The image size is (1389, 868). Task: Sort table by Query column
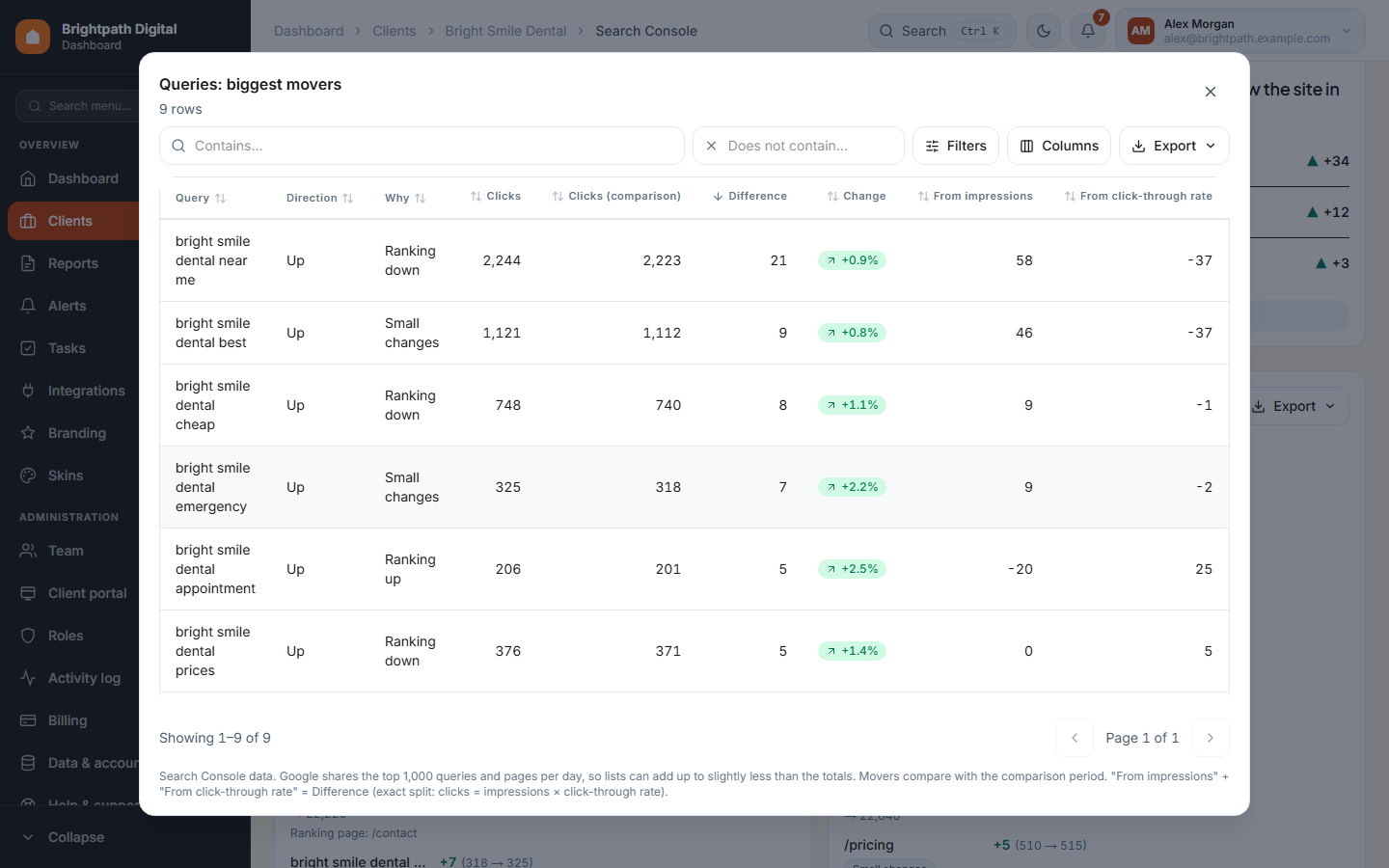point(201,198)
